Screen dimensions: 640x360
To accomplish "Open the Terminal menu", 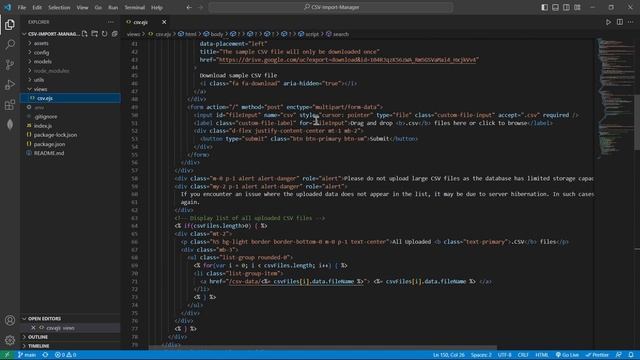I will click(x=135, y=7).
